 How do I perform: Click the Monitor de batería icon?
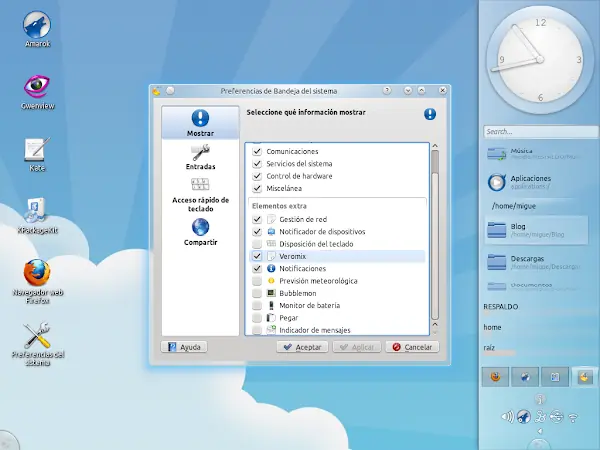pos(271,305)
